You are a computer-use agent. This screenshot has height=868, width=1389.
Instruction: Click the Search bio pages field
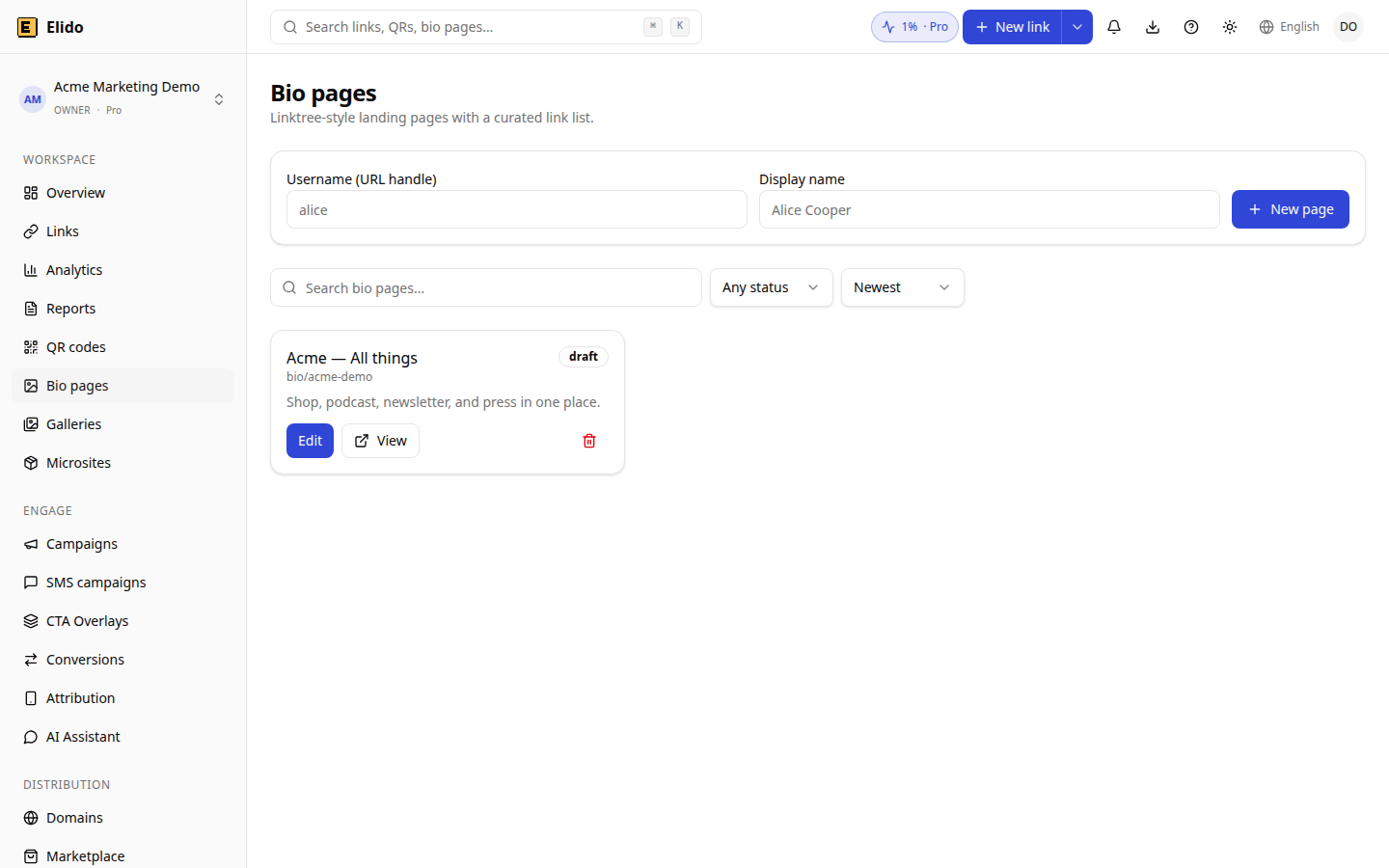(486, 287)
